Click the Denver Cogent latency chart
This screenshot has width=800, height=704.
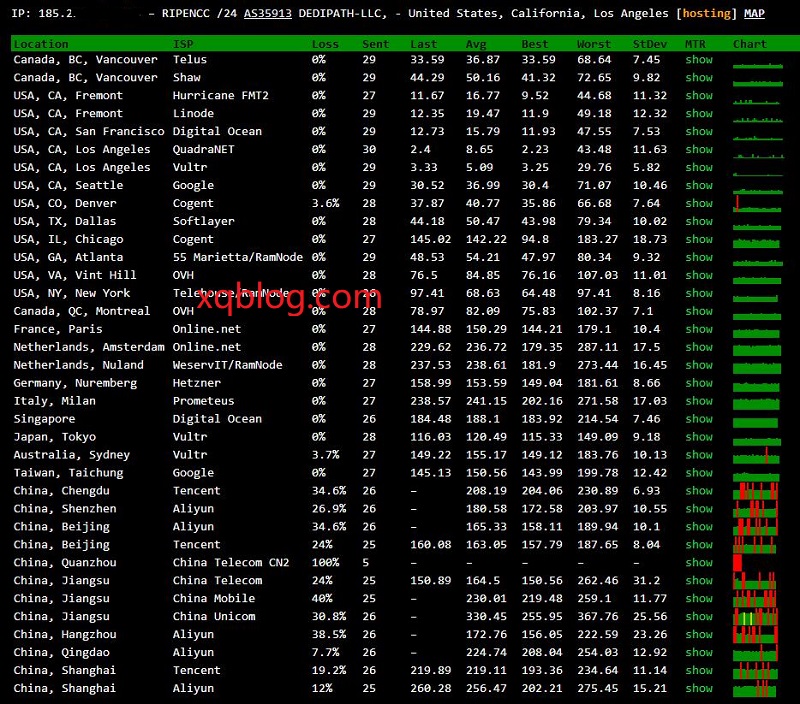(x=757, y=204)
